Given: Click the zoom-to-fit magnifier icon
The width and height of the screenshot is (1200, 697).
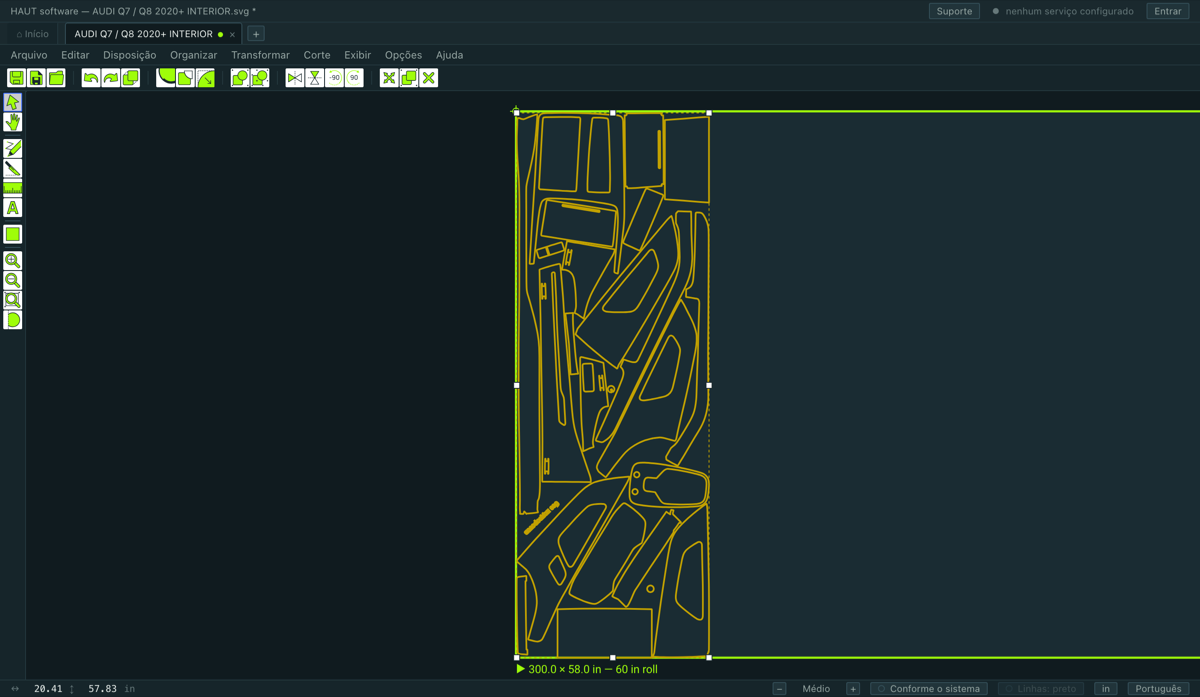Looking at the screenshot, I should [13, 300].
